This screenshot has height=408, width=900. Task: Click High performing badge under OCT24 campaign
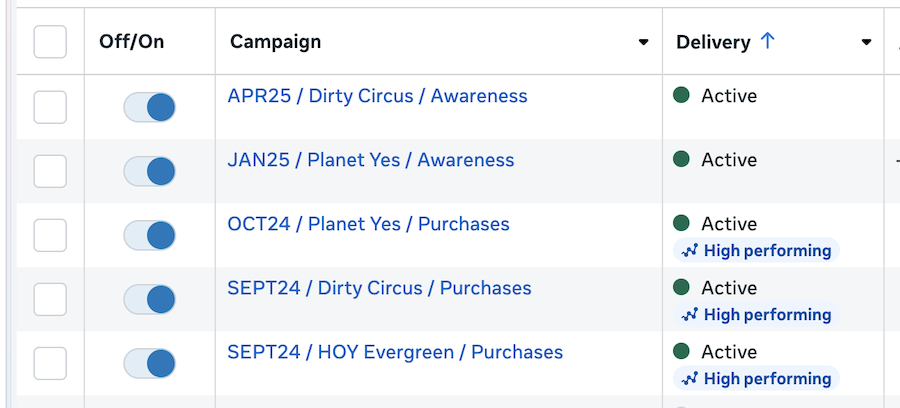point(756,251)
